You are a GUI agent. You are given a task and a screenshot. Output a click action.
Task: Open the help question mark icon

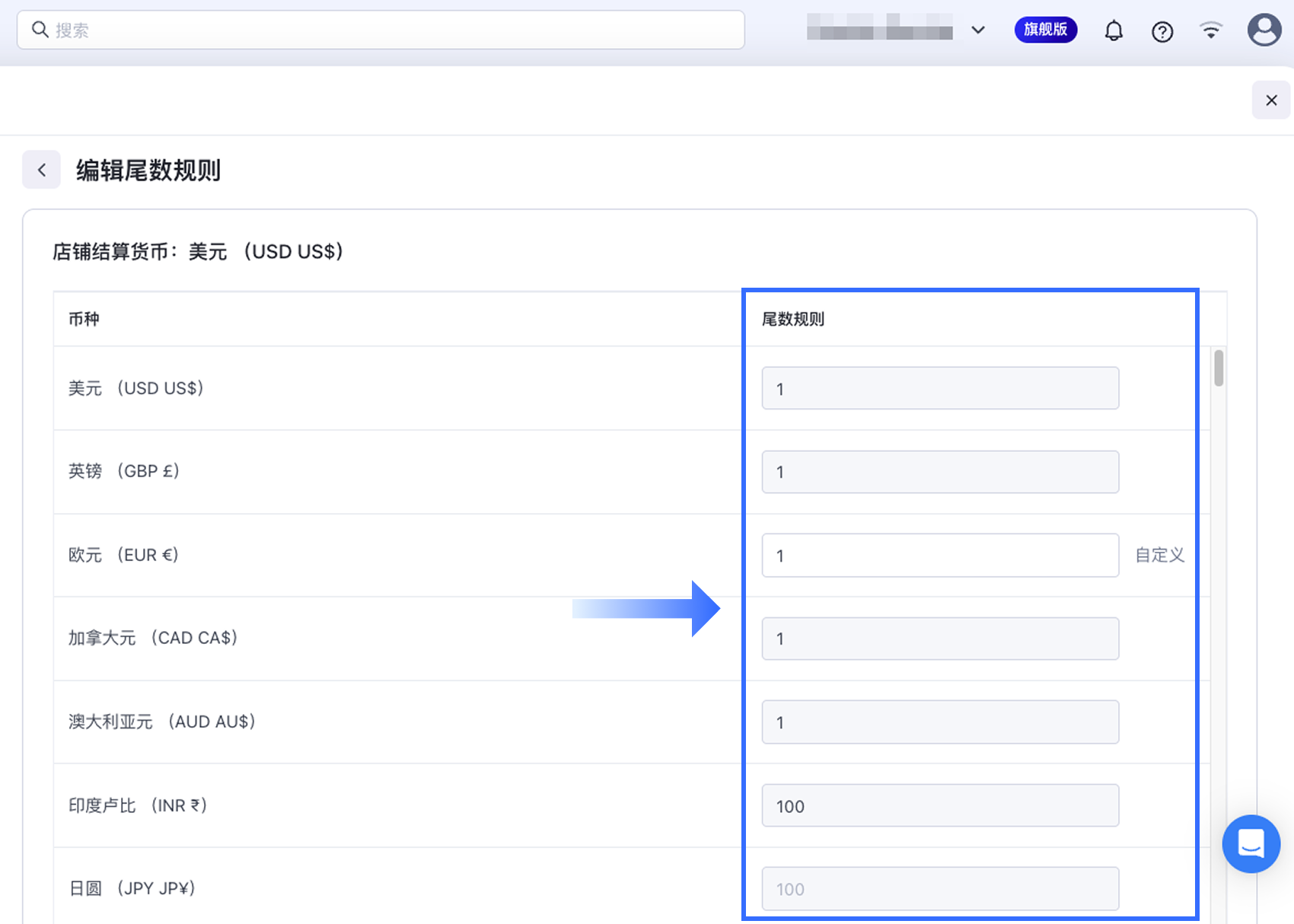(1162, 31)
